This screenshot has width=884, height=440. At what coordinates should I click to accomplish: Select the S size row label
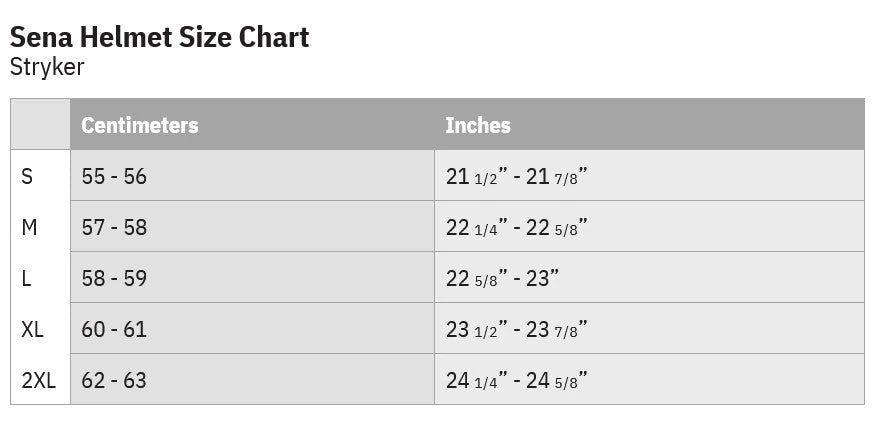pos(27,177)
